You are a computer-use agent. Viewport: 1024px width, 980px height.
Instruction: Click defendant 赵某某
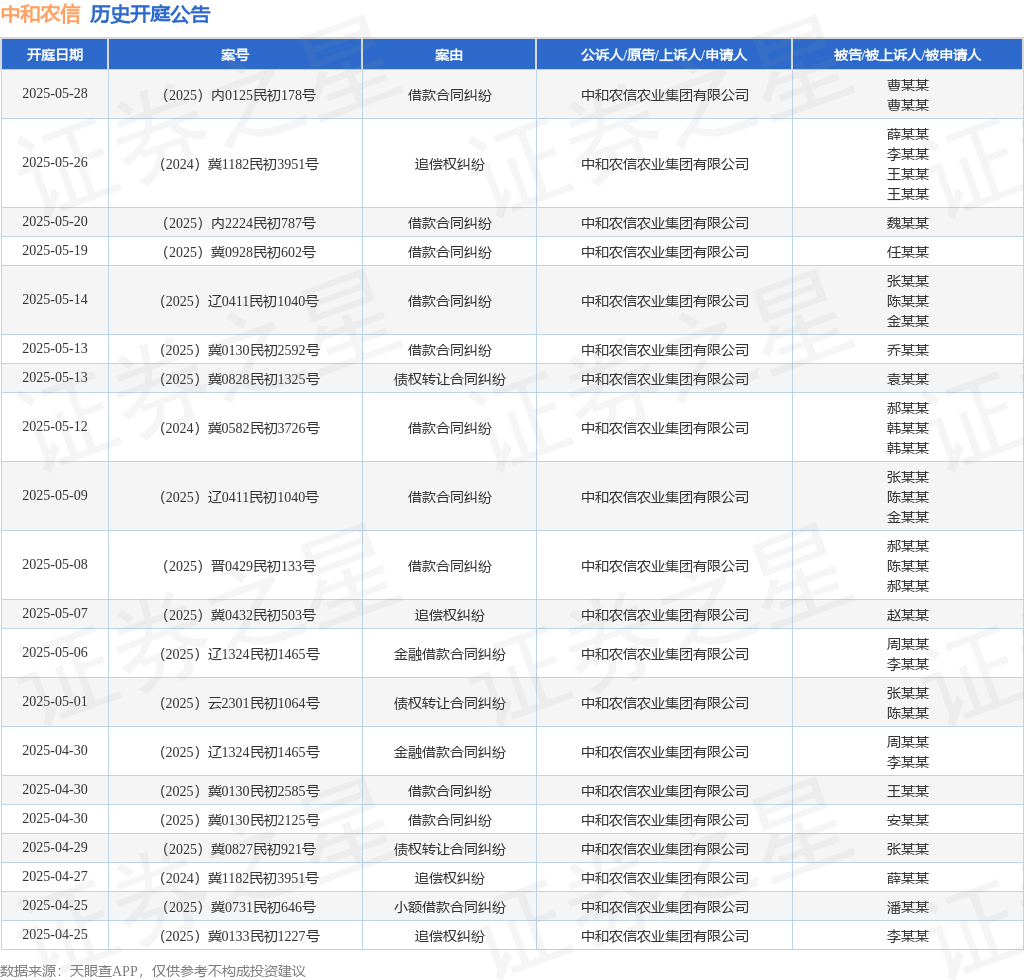point(908,615)
